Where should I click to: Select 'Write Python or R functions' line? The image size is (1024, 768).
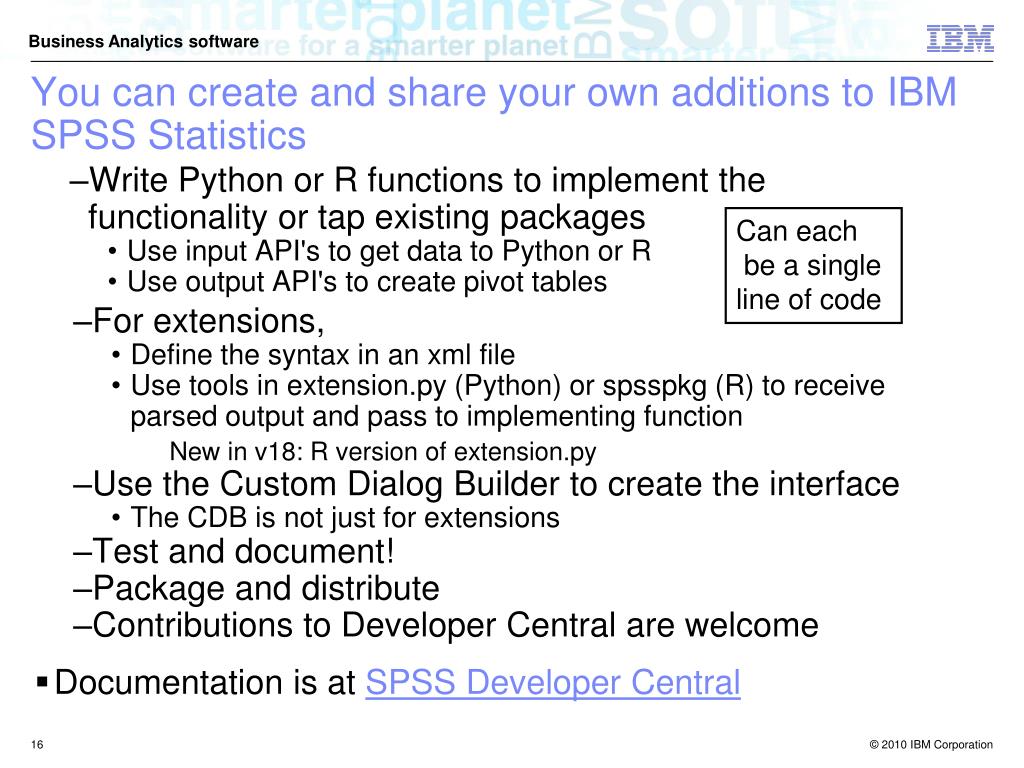point(417,180)
